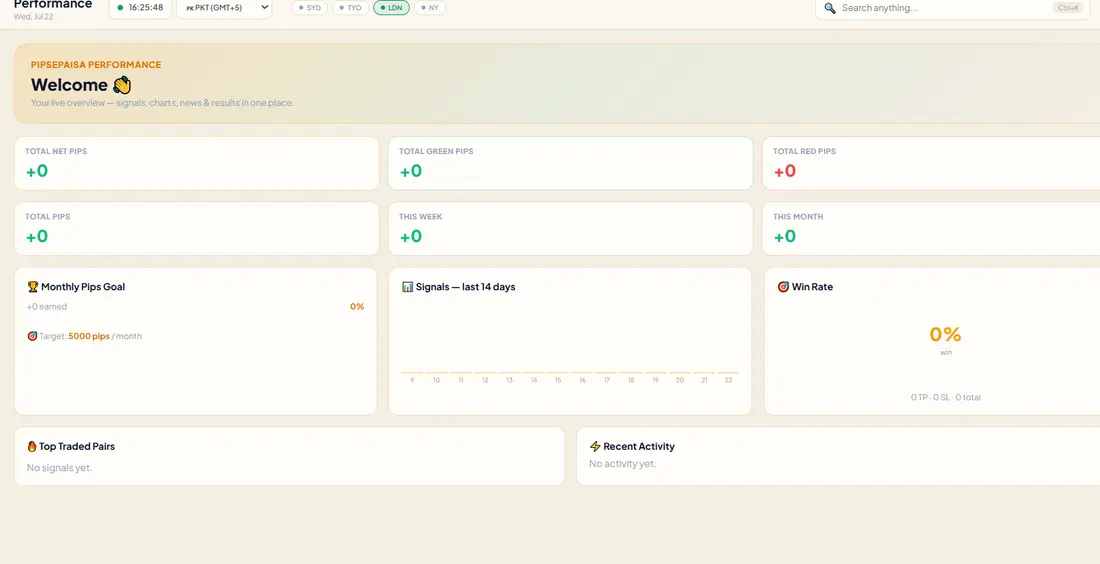Click the target icon next to Target 5000 pips

click(x=32, y=336)
